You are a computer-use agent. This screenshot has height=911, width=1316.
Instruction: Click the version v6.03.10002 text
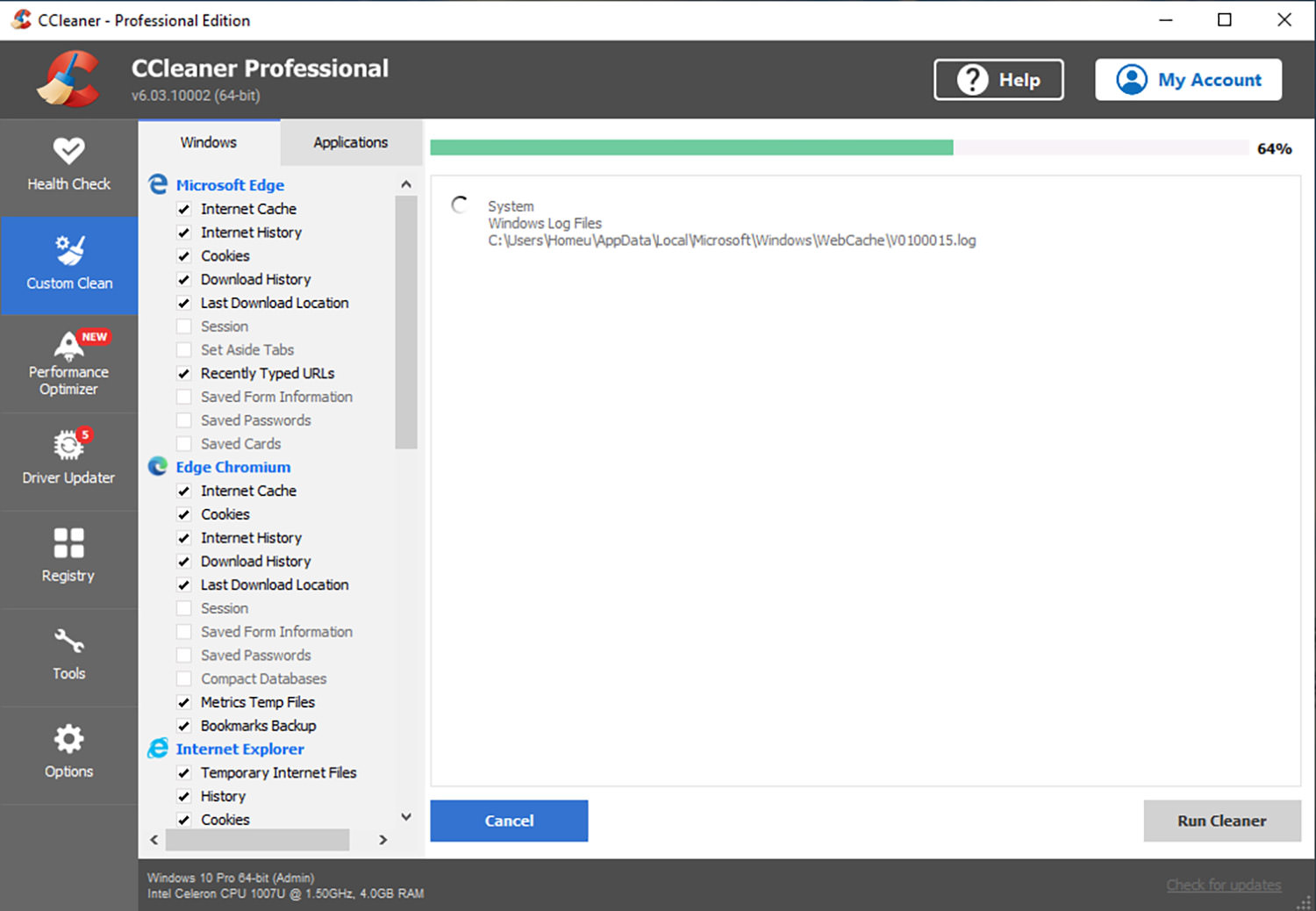(x=196, y=95)
